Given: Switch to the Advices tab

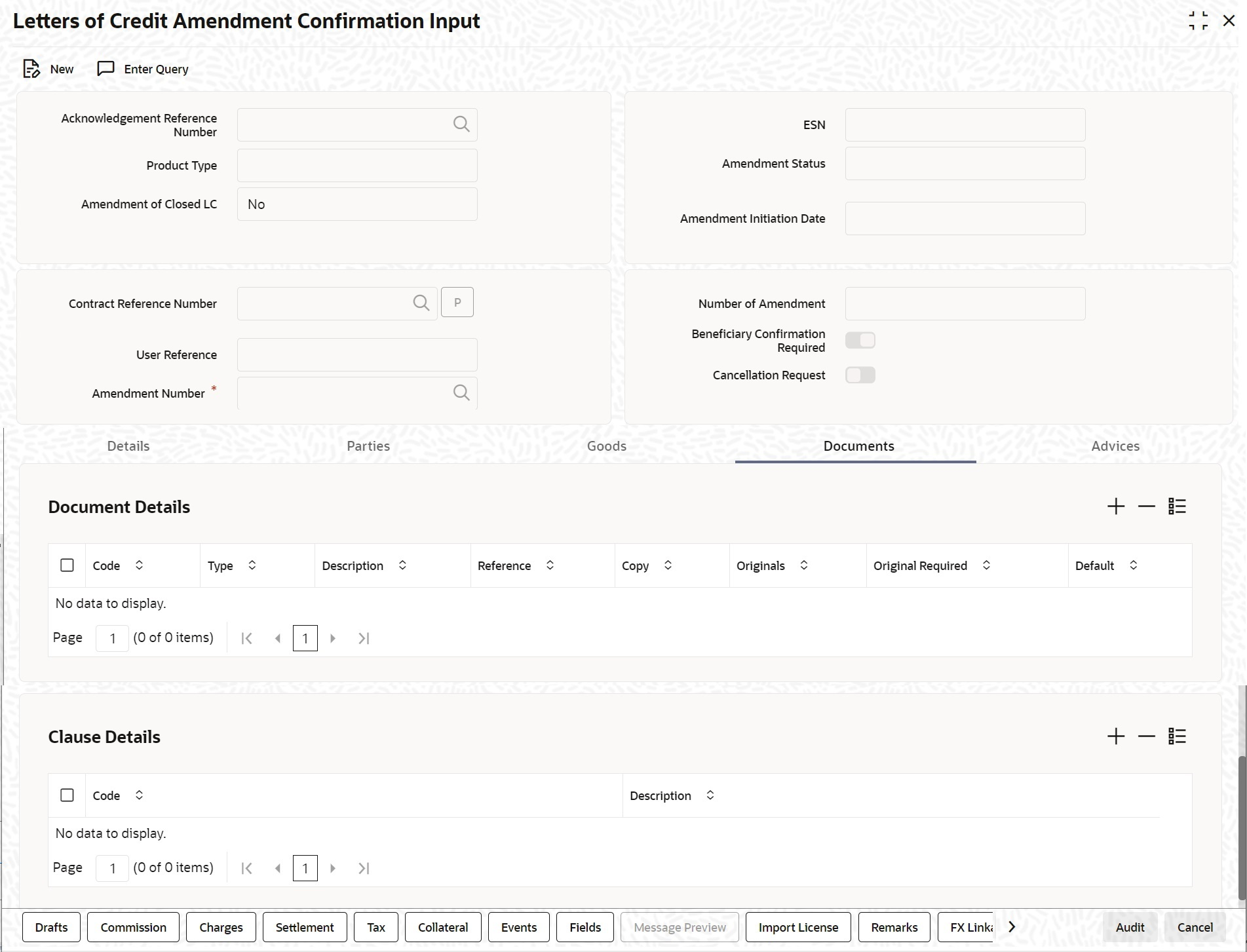Looking at the screenshot, I should click(x=1115, y=446).
